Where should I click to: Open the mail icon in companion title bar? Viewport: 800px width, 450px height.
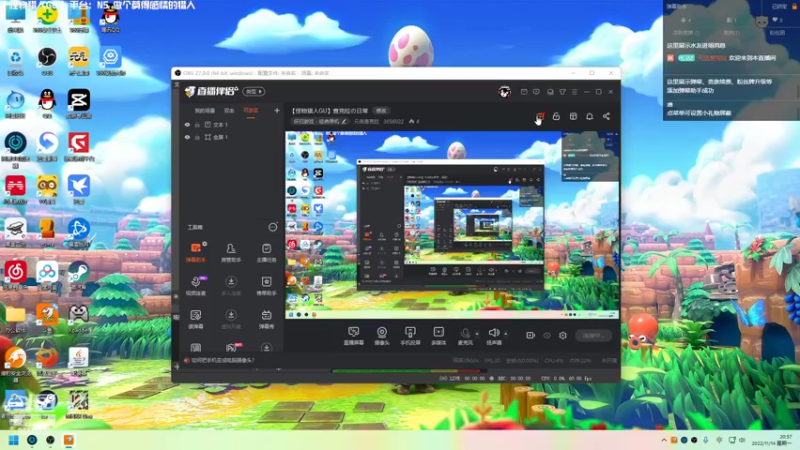tap(524, 92)
